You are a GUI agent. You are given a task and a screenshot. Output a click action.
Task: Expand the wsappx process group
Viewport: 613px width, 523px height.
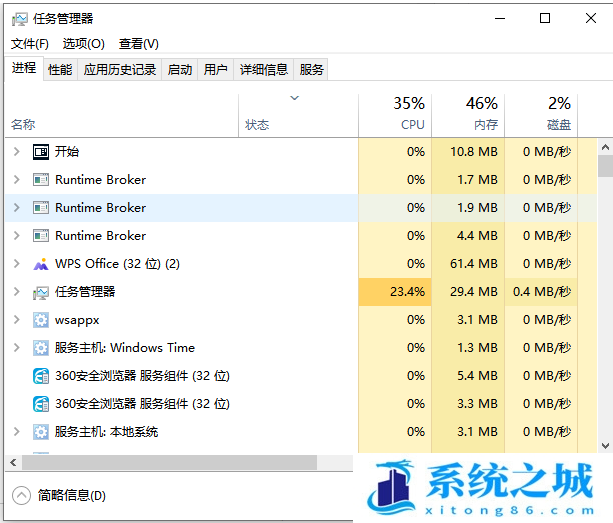[16, 320]
